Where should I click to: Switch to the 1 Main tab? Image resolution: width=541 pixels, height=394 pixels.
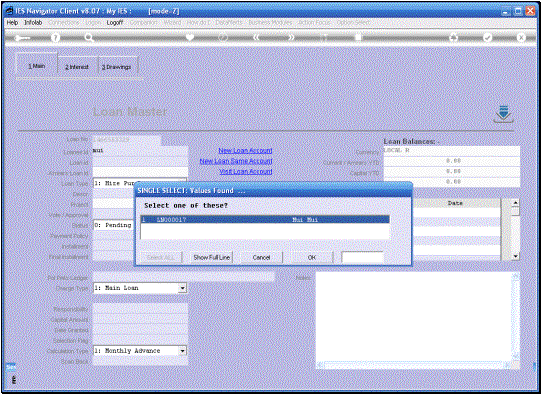pyautogui.click(x=37, y=65)
